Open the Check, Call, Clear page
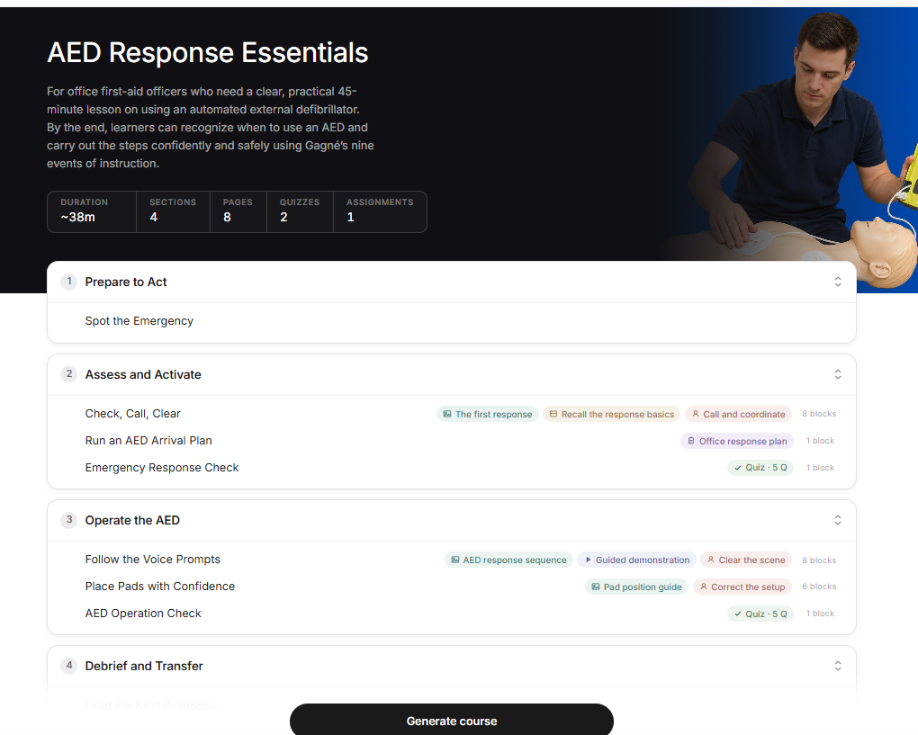This screenshot has width=918, height=735. [133, 413]
